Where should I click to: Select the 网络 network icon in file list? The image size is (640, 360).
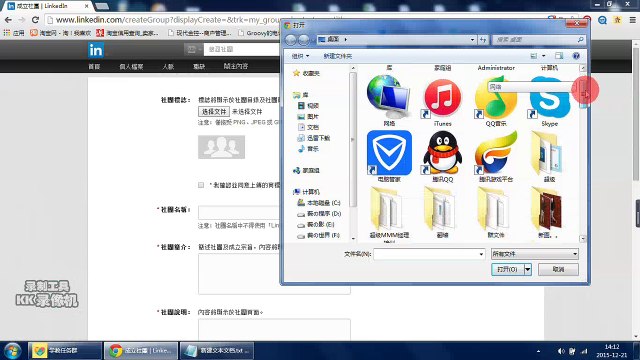click(389, 97)
